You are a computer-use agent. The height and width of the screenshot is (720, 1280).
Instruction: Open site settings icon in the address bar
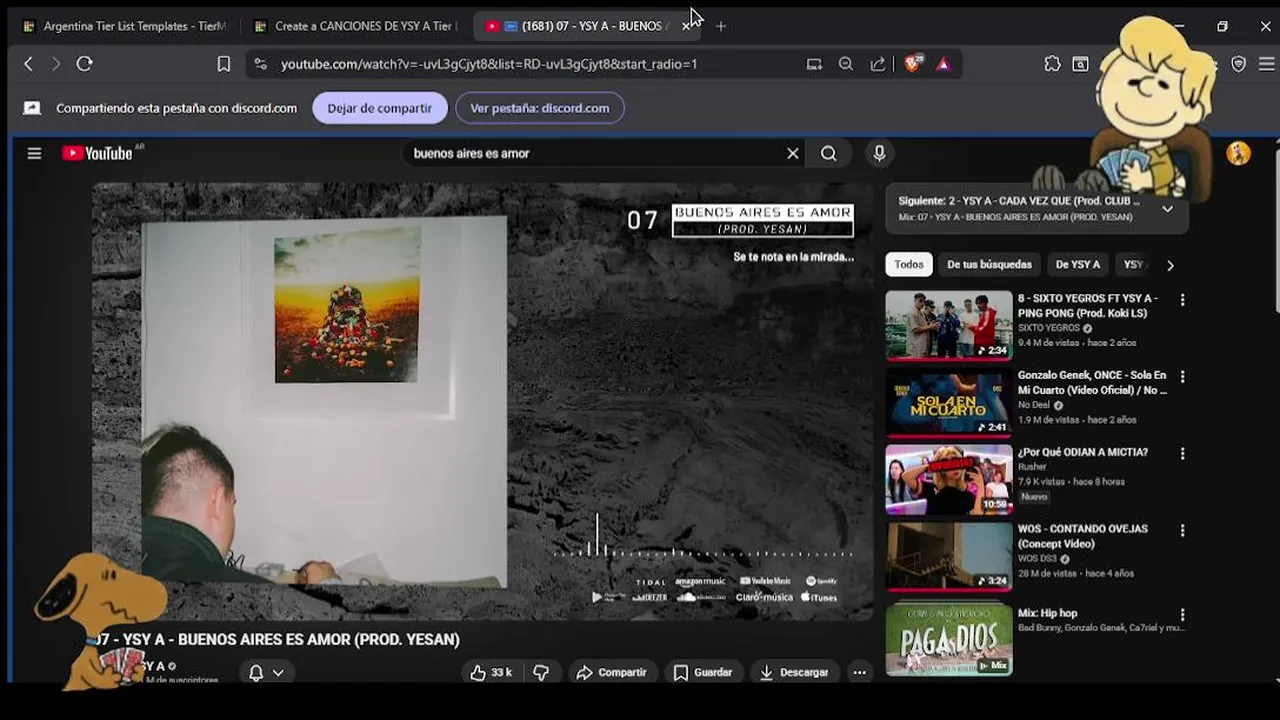point(260,64)
